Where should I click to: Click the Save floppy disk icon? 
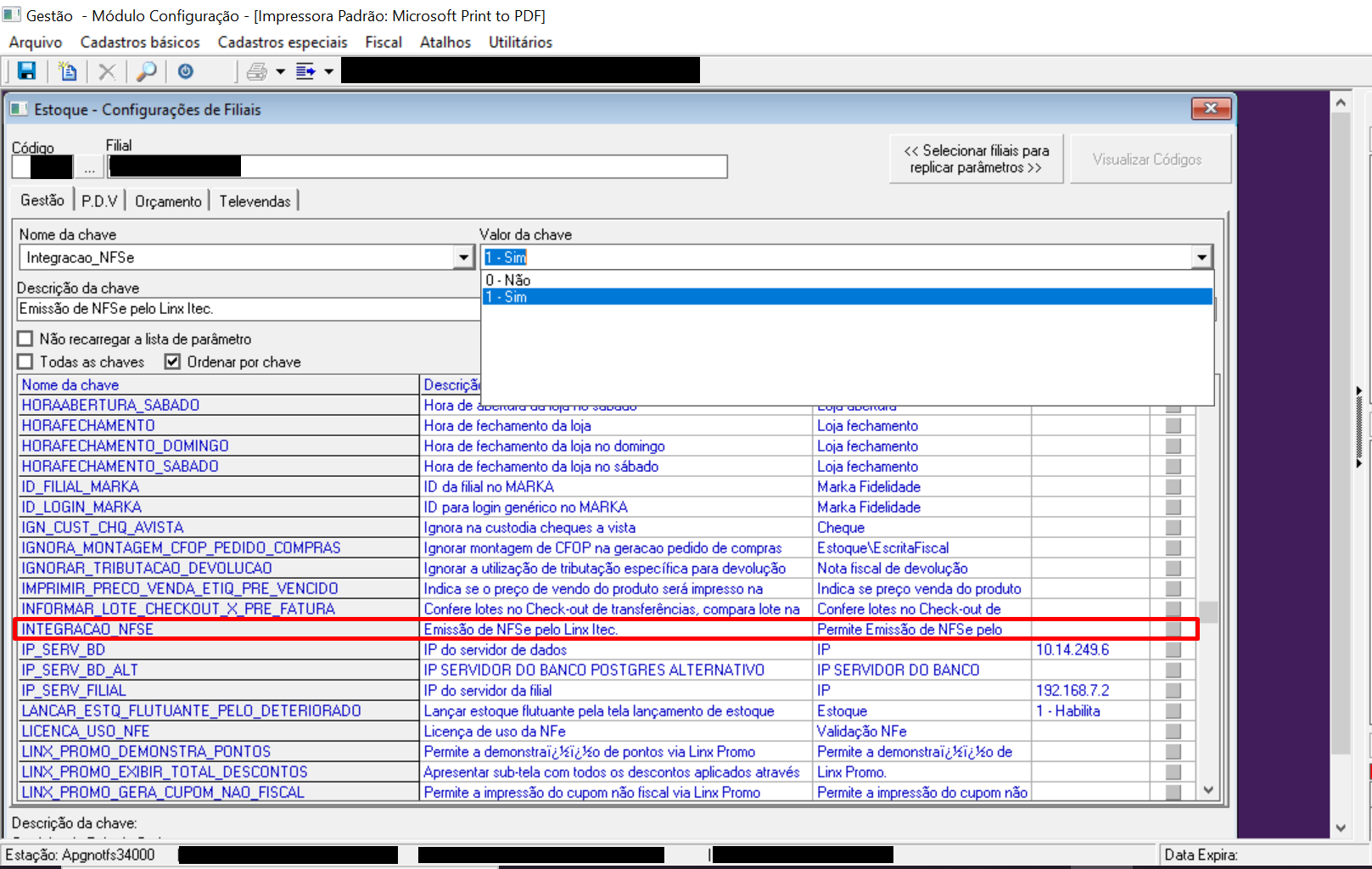[27, 71]
